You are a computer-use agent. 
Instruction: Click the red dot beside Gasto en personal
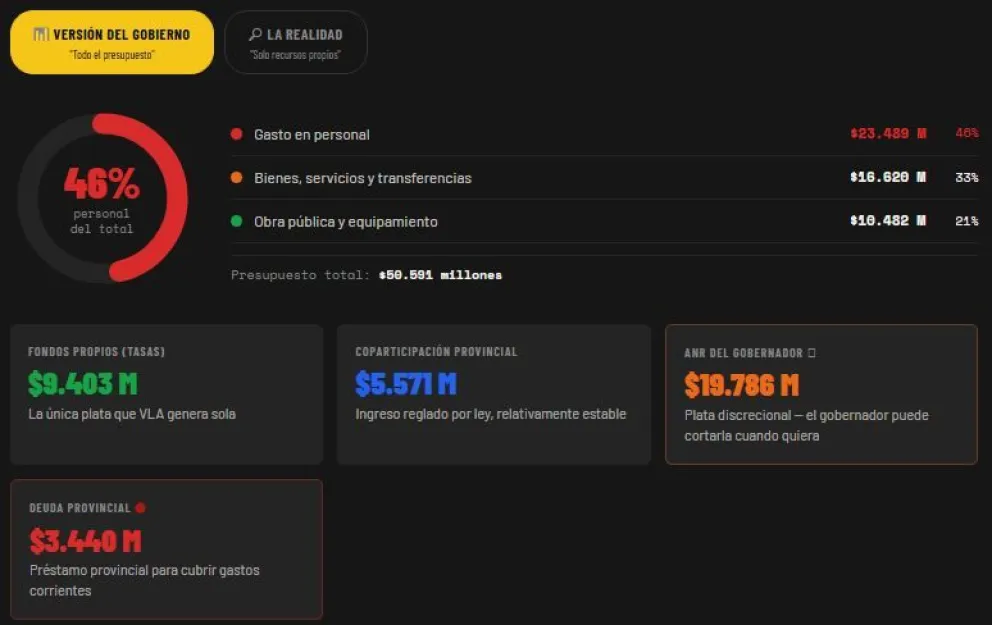click(x=236, y=134)
